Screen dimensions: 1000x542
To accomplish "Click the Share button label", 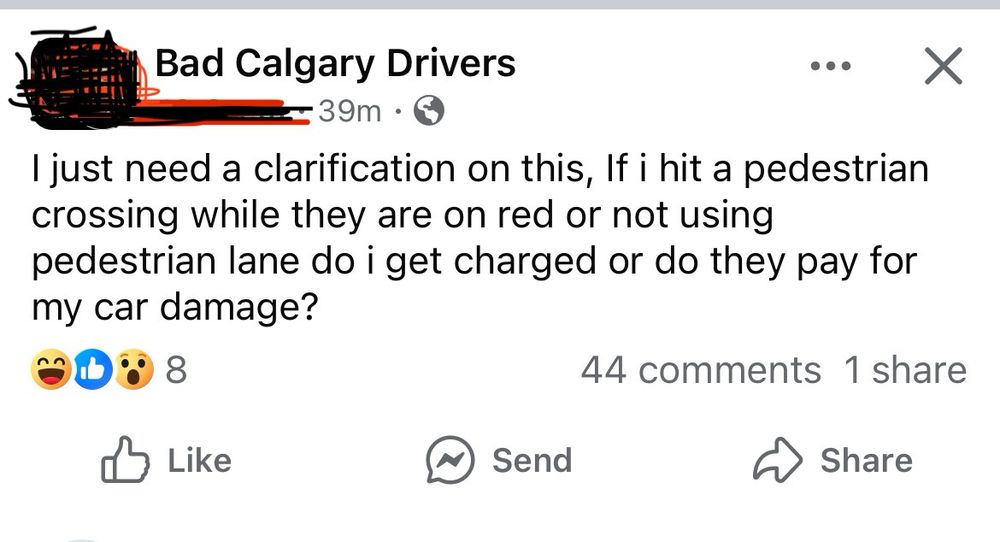I will pos(866,460).
